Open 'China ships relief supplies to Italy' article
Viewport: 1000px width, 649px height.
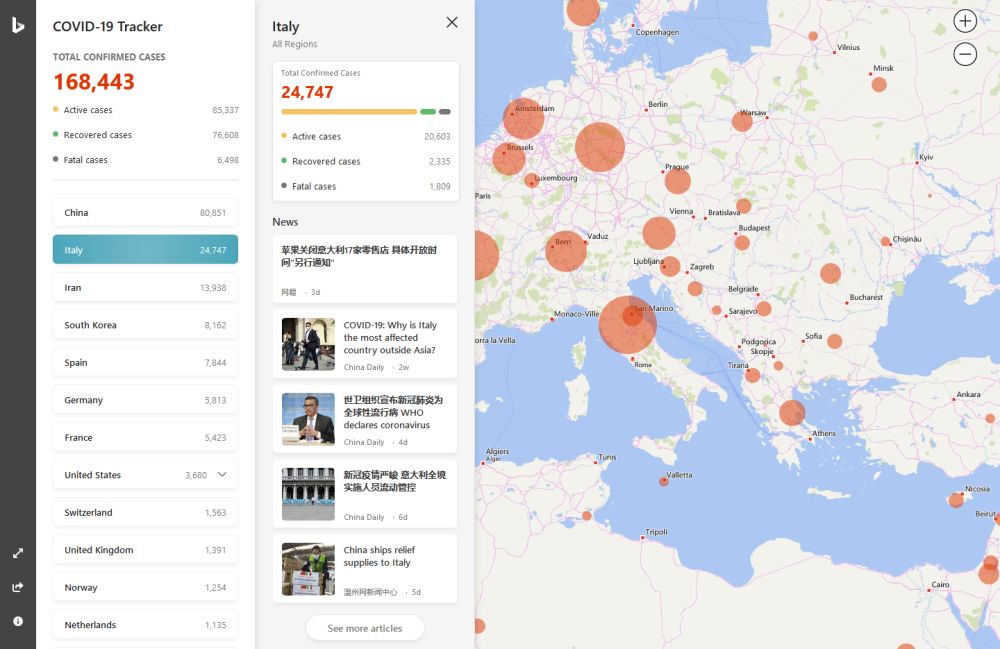click(379, 556)
